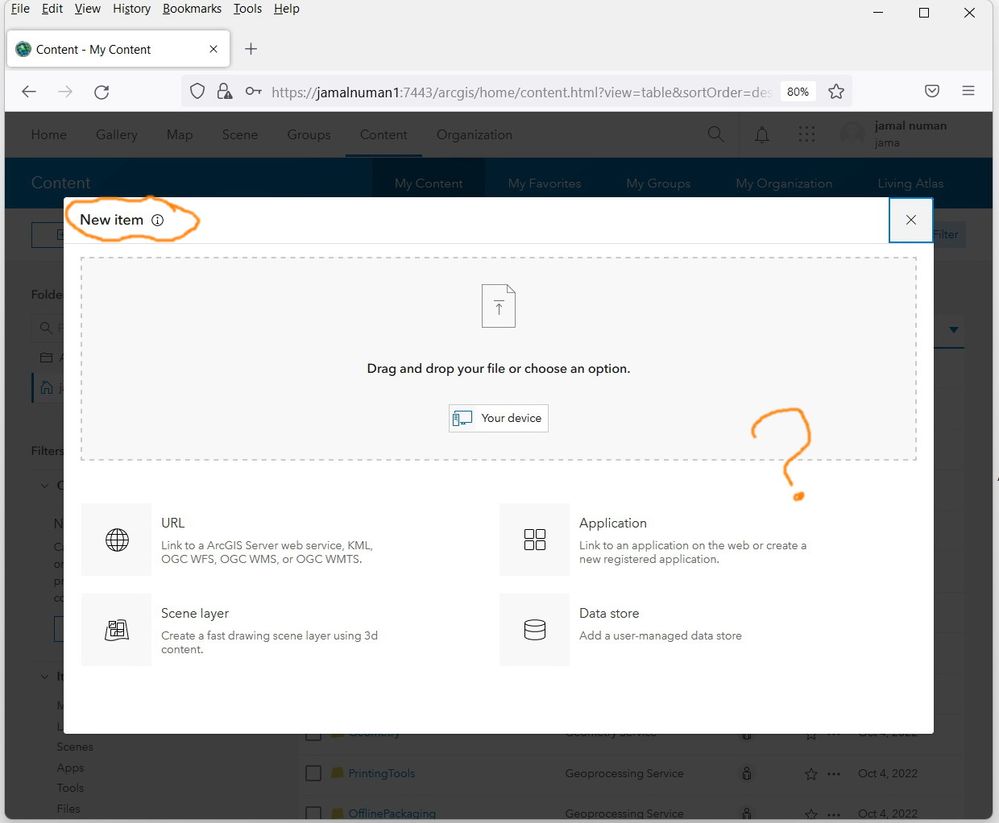Open the Help menu
Viewport: 999px width, 823px height.
[x=286, y=9]
